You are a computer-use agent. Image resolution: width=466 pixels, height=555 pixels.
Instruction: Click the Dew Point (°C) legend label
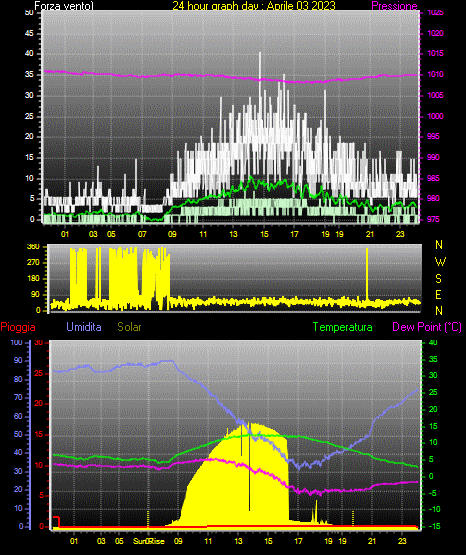tap(427, 327)
